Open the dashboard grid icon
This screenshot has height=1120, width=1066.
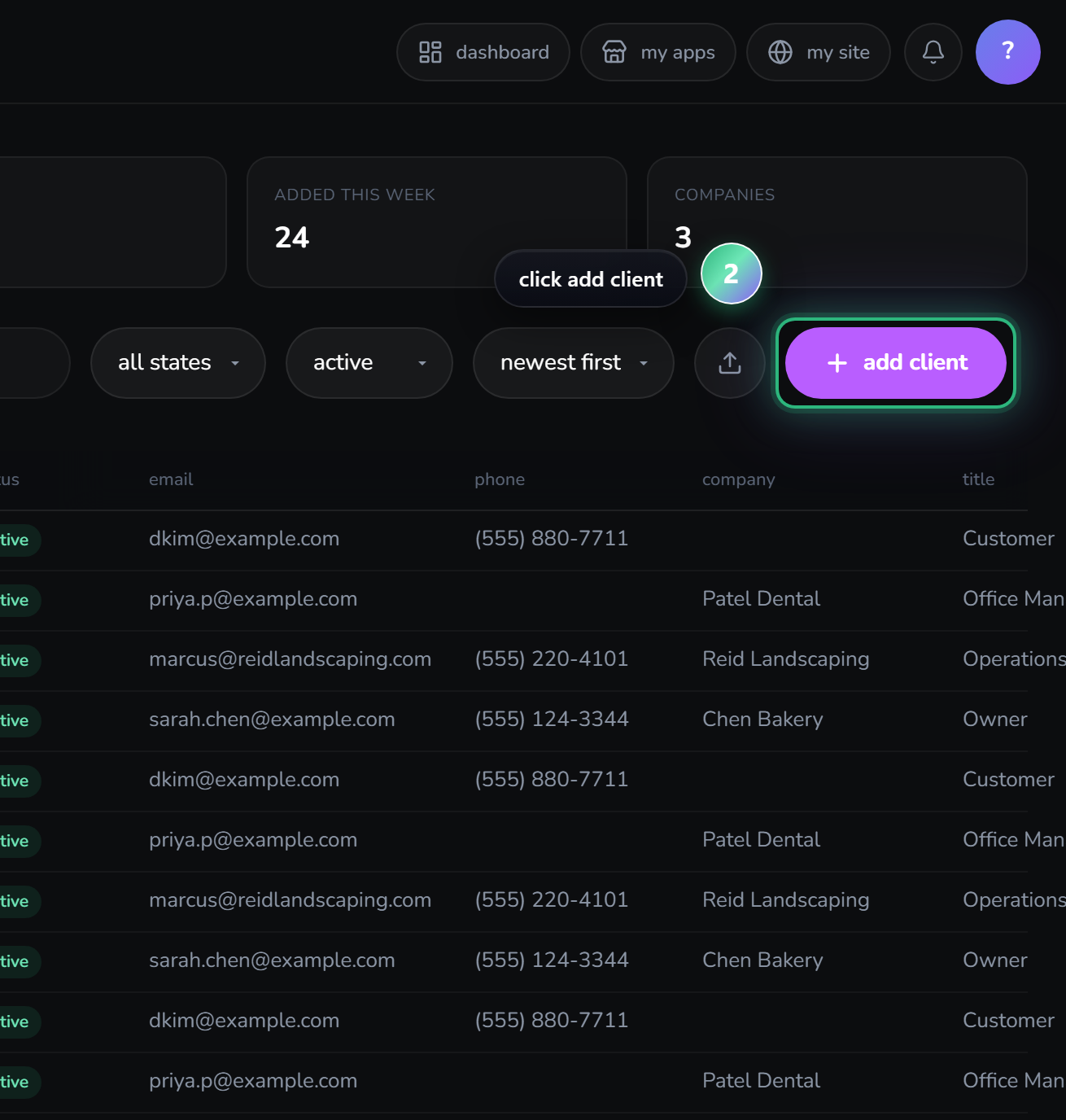pyautogui.click(x=430, y=52)
